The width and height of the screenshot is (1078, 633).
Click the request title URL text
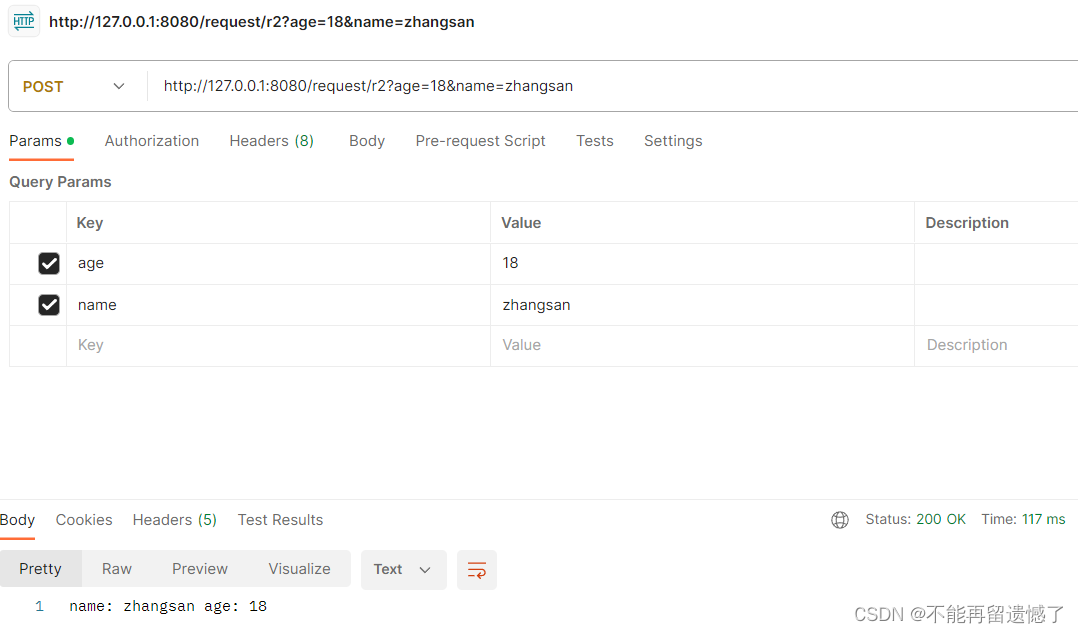pyautogui.click(x=262, y=22)
